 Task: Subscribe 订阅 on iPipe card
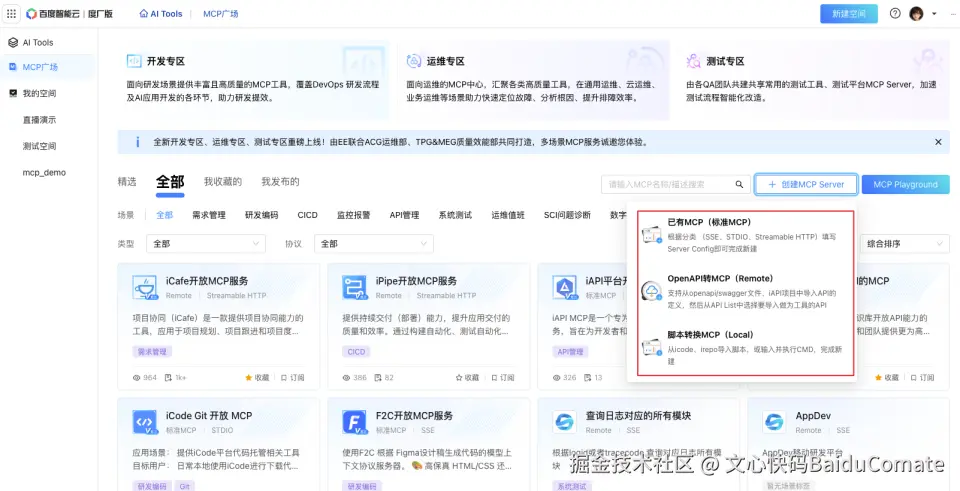point(503,378)
